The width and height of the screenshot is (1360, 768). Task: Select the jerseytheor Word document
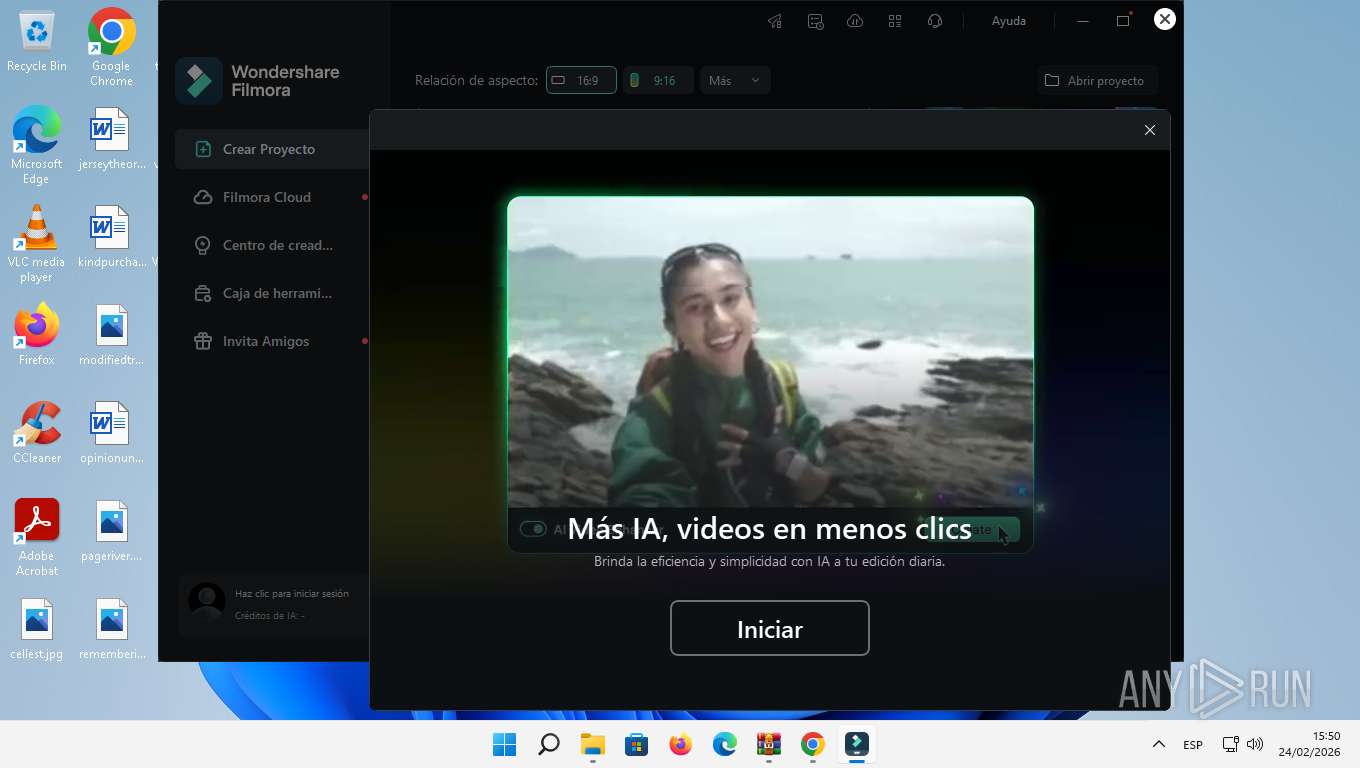(111, 138)
